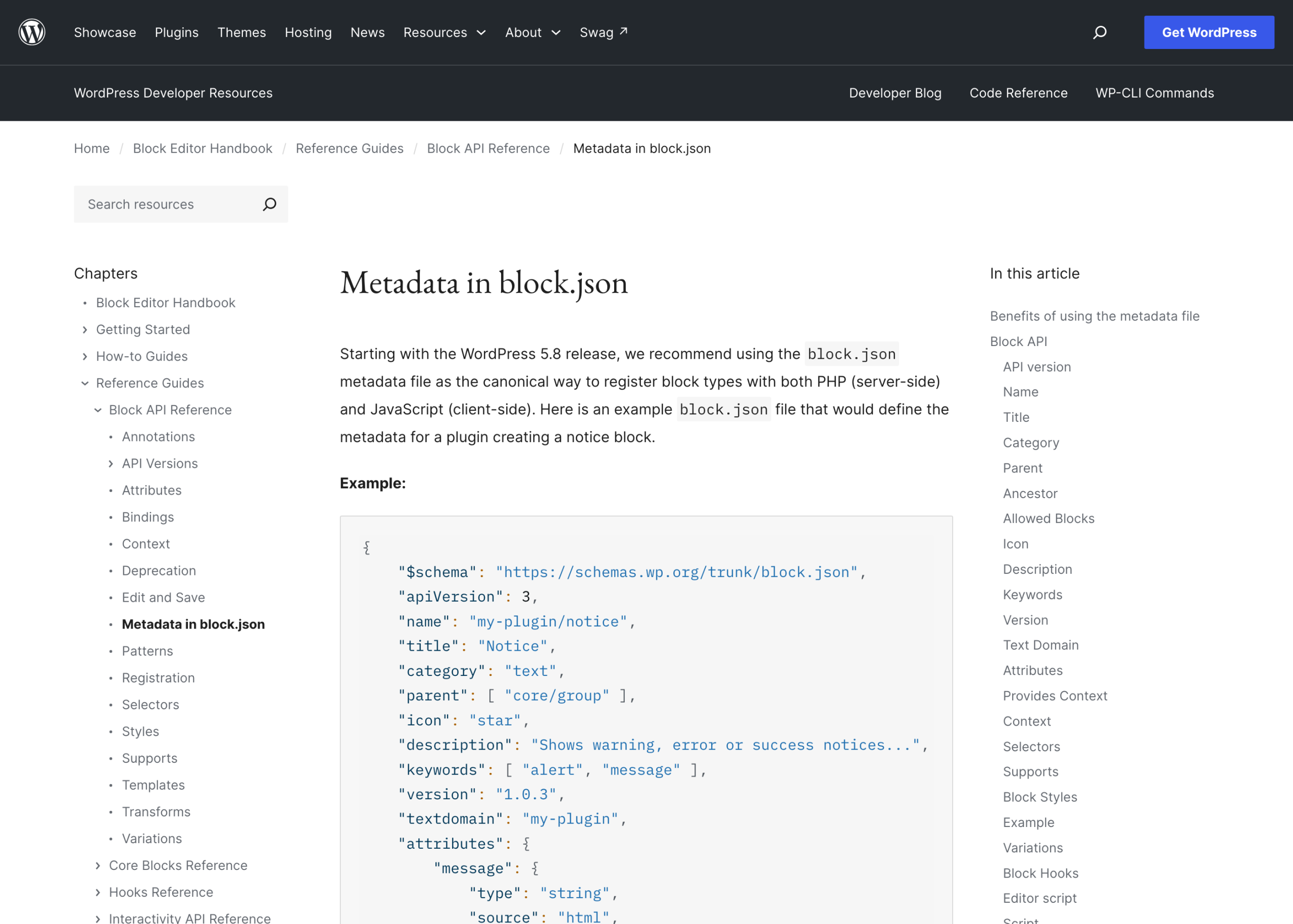The image size is (1293, 924).
Task: Open the Themes menu item
Action: pos(242,32)
